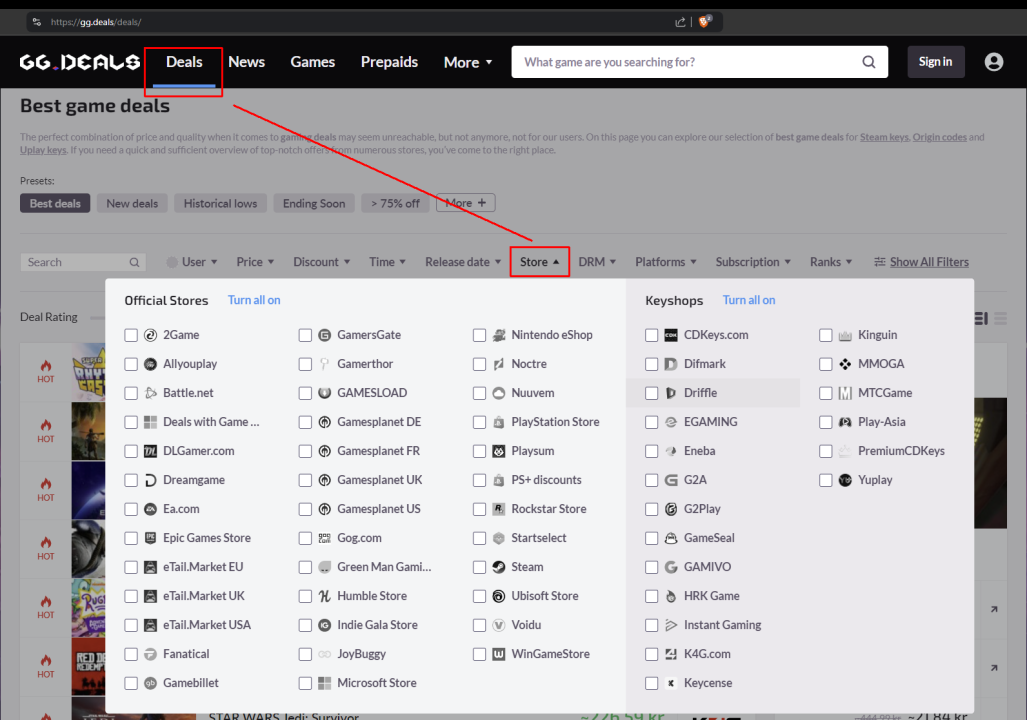
Task: Go to the News tab
Action: click(x=246, y=62)
